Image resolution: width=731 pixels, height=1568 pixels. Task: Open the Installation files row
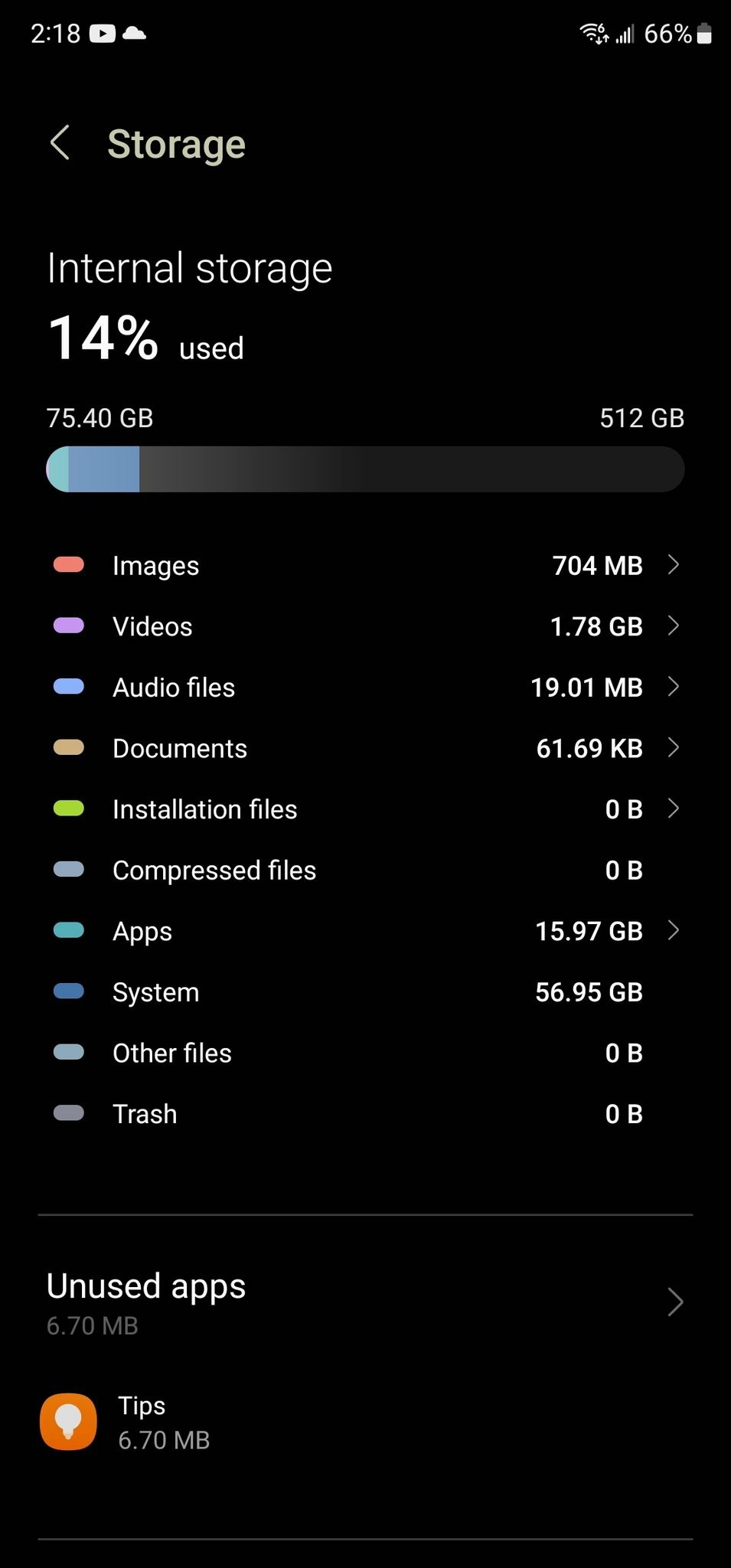(365, 809)
